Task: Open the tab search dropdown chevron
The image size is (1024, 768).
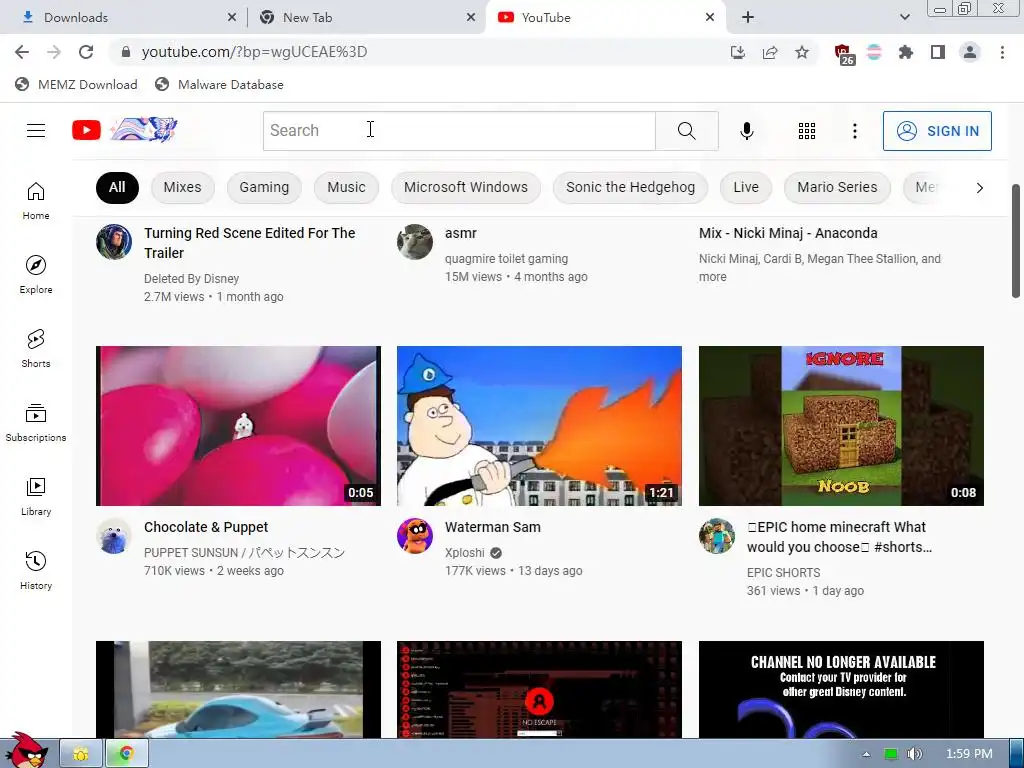Action: 904,17
